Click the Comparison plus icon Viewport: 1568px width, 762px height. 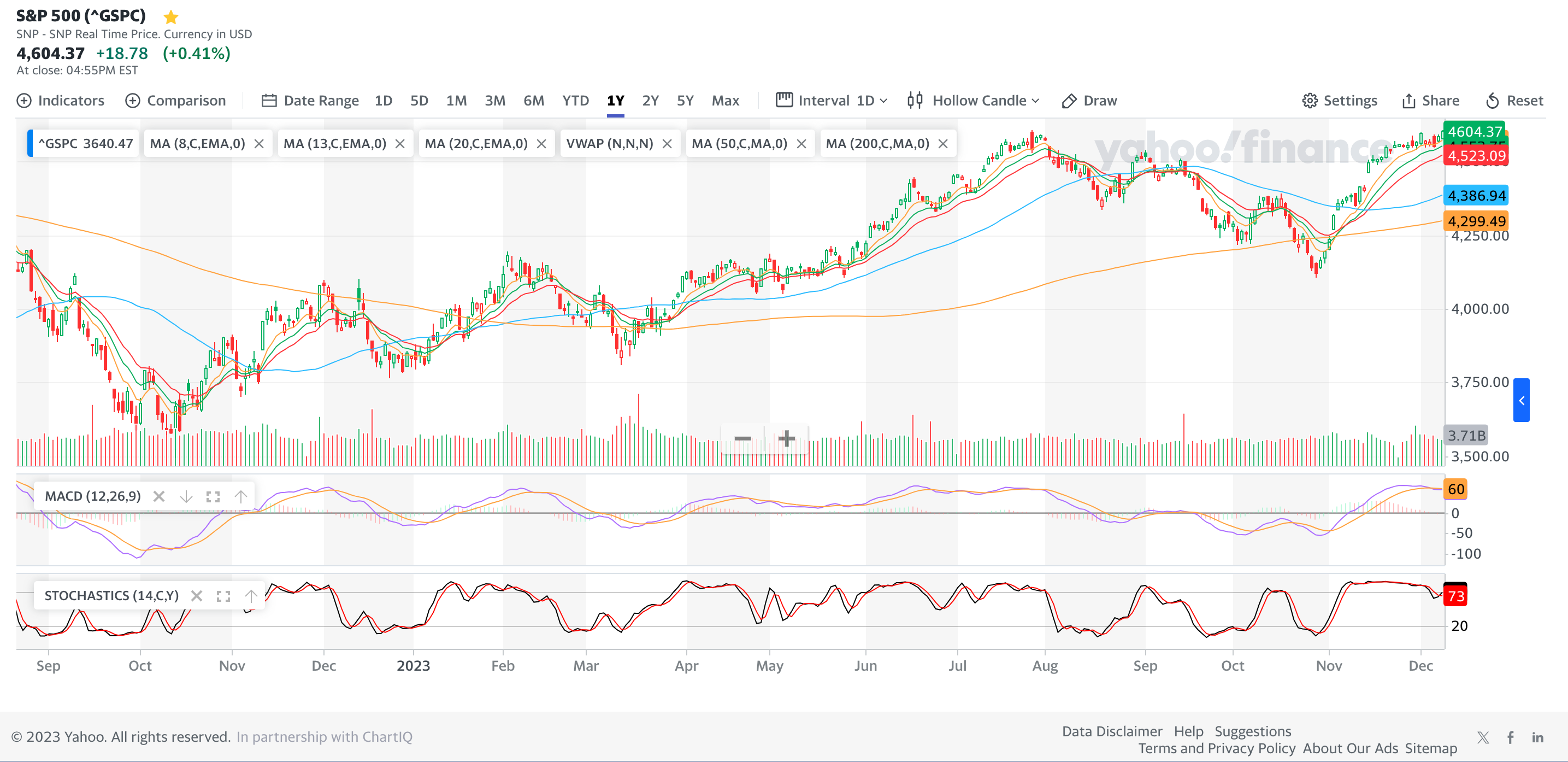point(133,101)
